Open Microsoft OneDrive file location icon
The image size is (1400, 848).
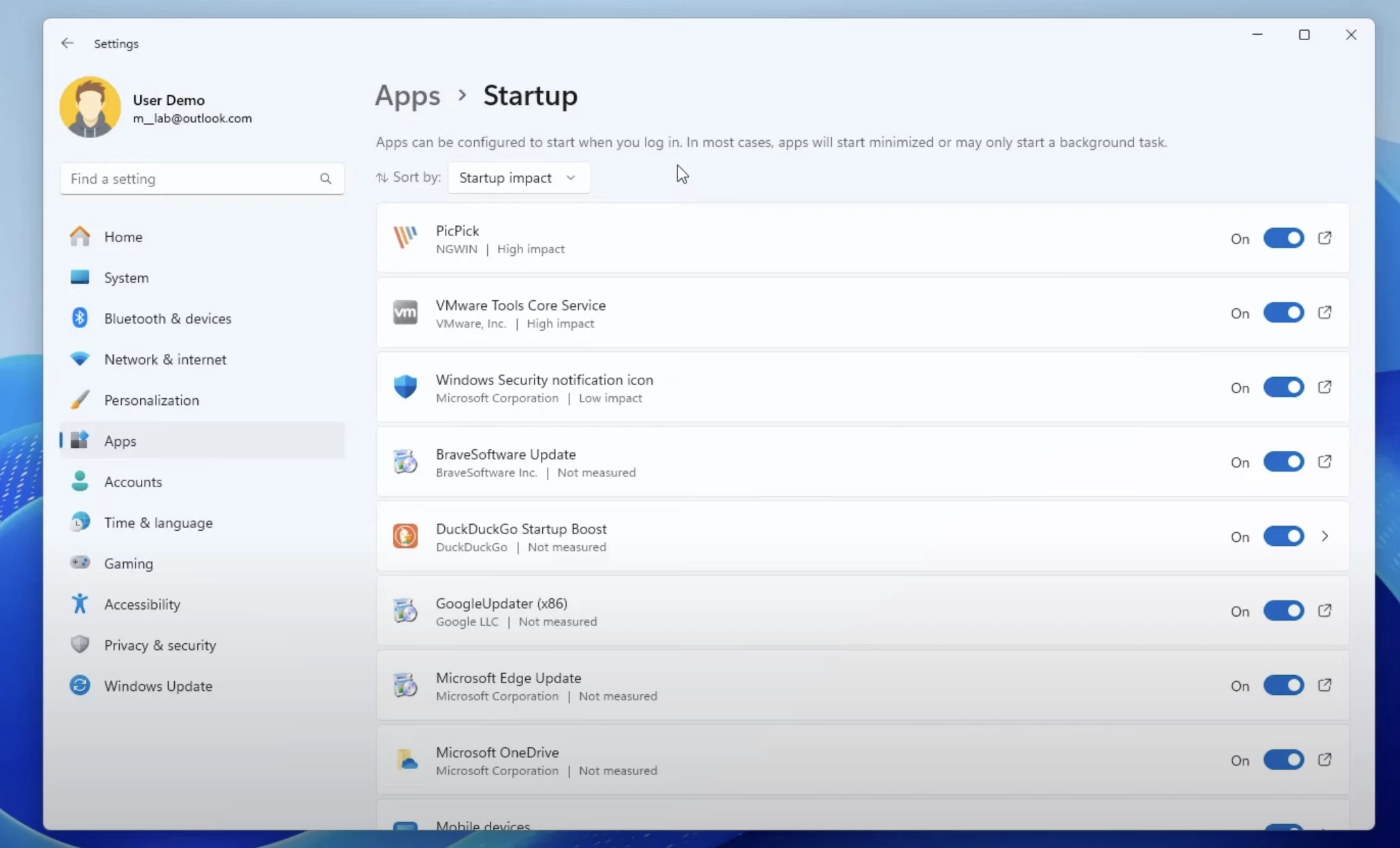(1324, 760)
